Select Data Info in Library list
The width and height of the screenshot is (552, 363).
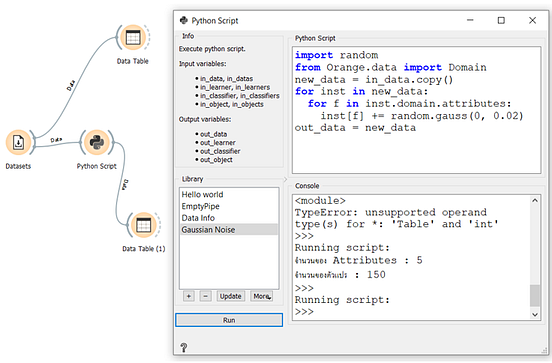coord(229,218)
